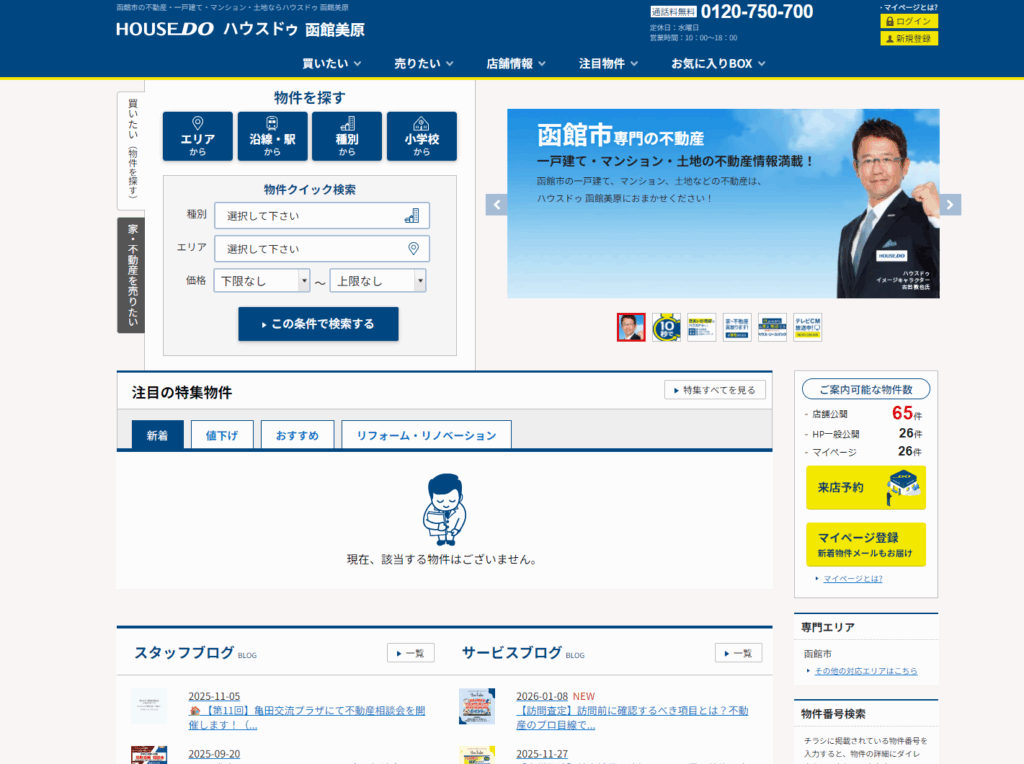
Task: Click the この条件で検索する button
Action: point(318,324)
